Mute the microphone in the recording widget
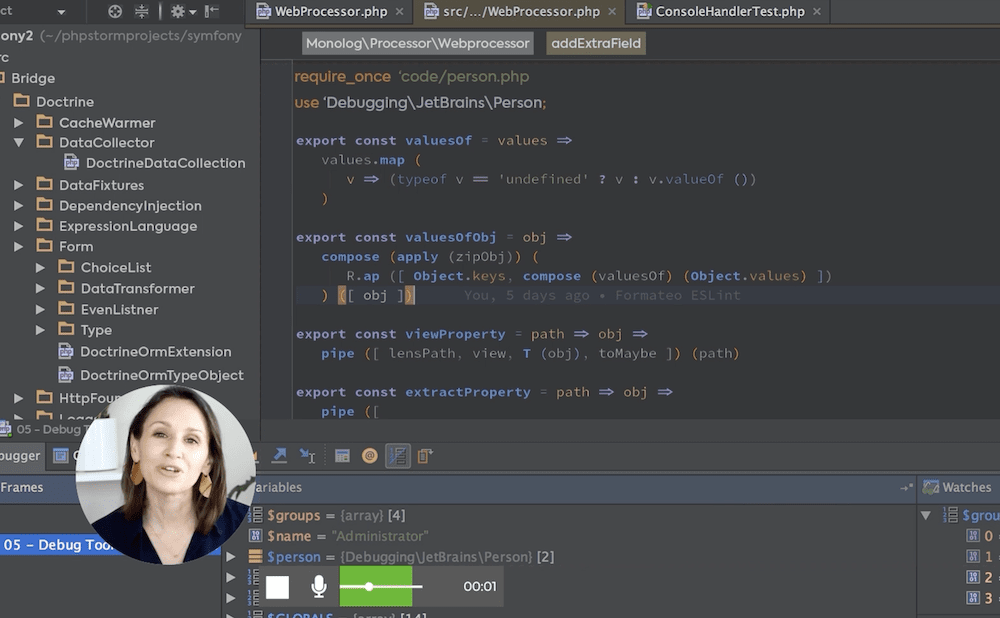 click(318, 588)
